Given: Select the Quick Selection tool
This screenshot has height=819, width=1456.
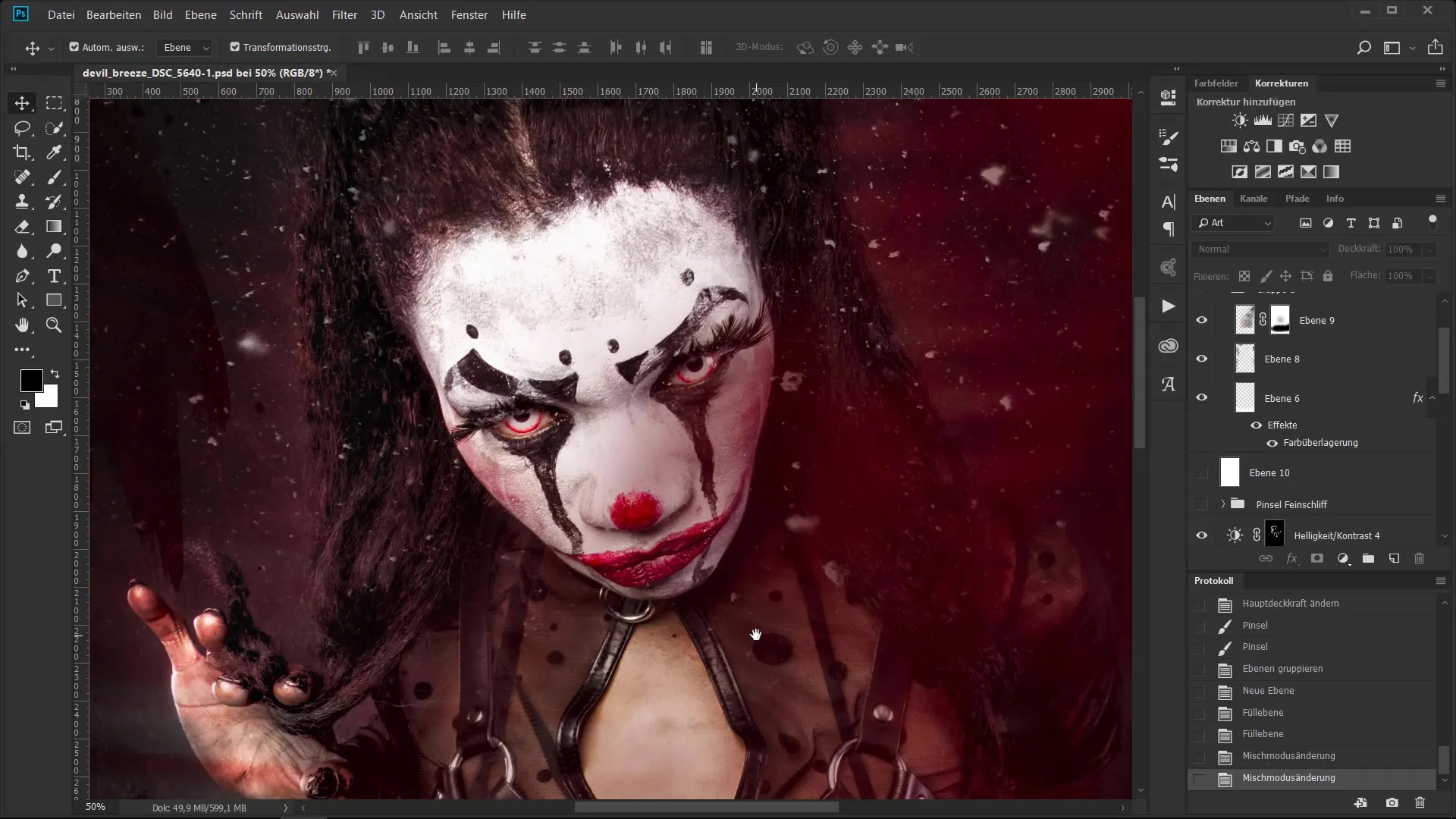Looking at the screenshot, I should (x=54, y=128).
